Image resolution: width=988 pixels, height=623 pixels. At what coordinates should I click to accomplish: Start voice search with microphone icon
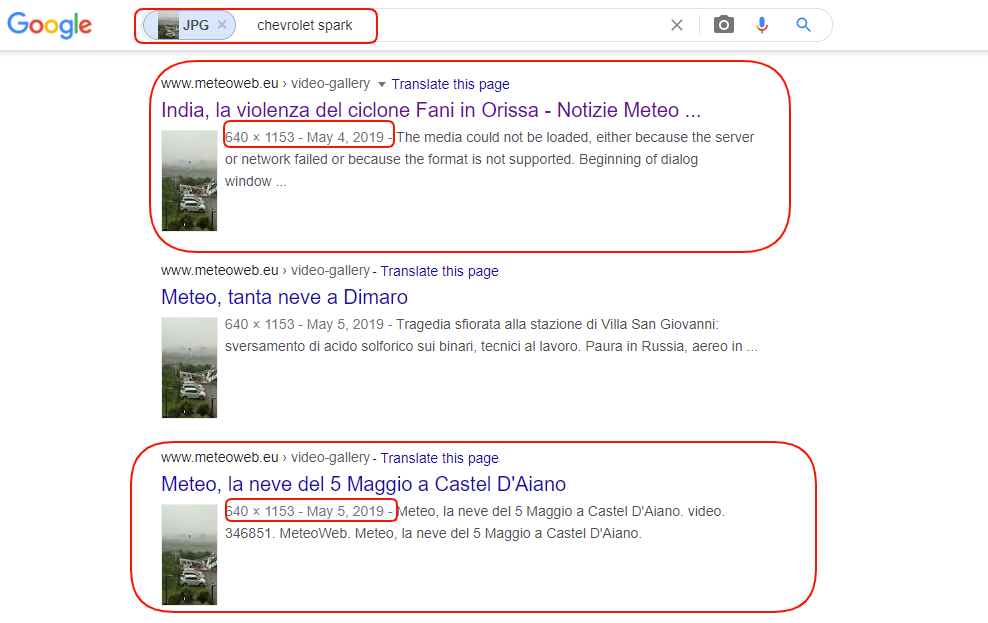click(762, 25)
